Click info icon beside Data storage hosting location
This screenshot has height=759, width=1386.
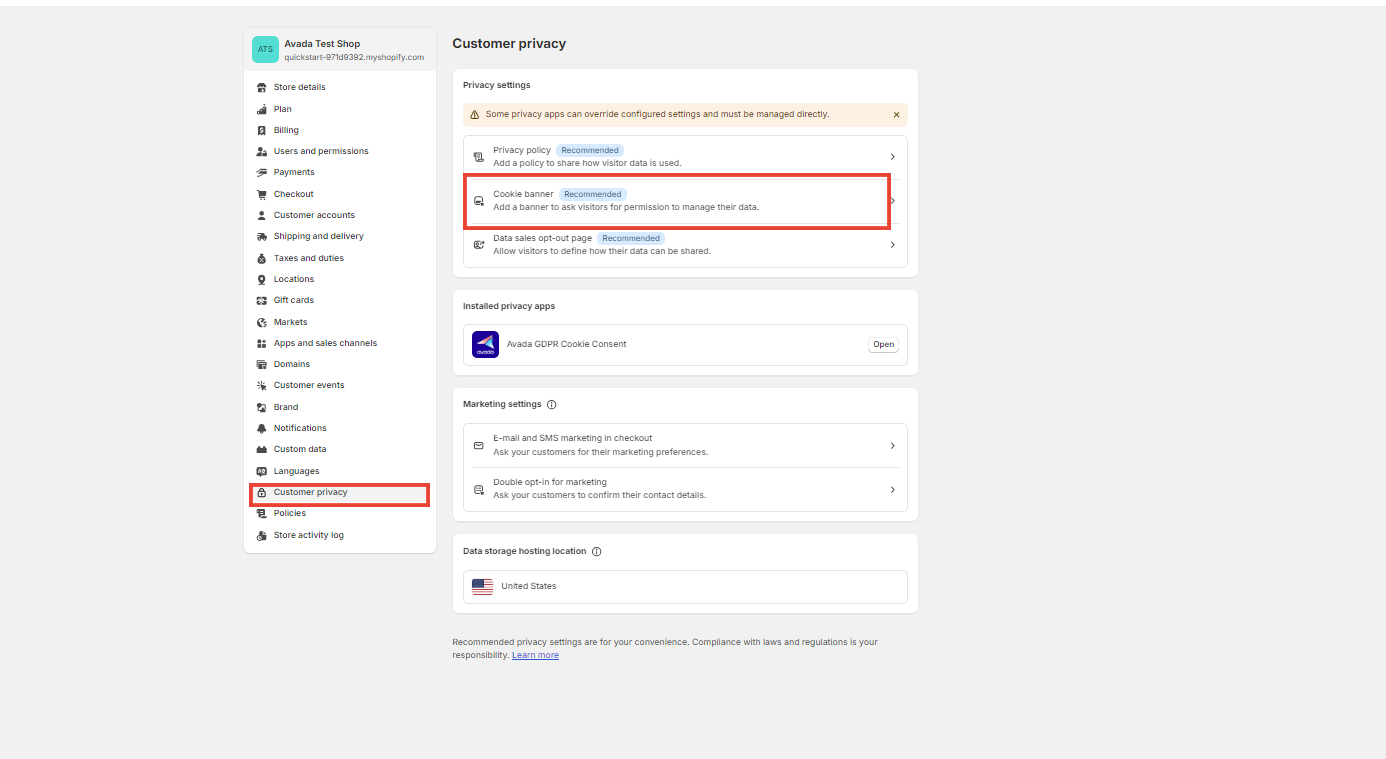[x=597, y=551]
